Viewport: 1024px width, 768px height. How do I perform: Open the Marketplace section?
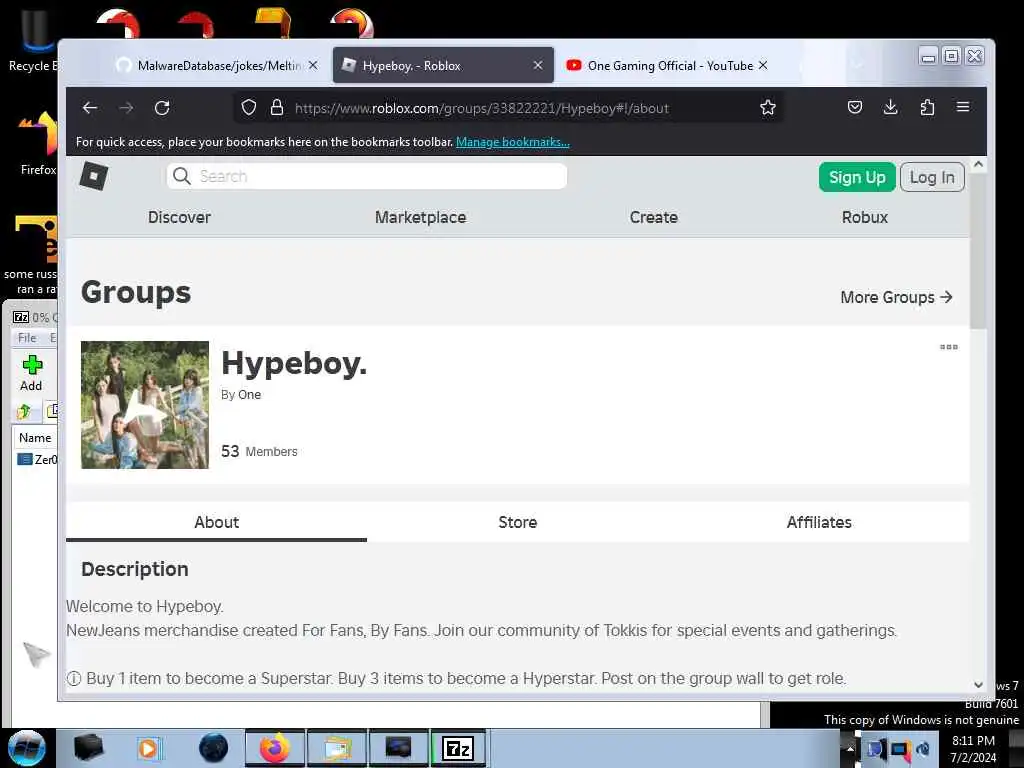(421, 217)
